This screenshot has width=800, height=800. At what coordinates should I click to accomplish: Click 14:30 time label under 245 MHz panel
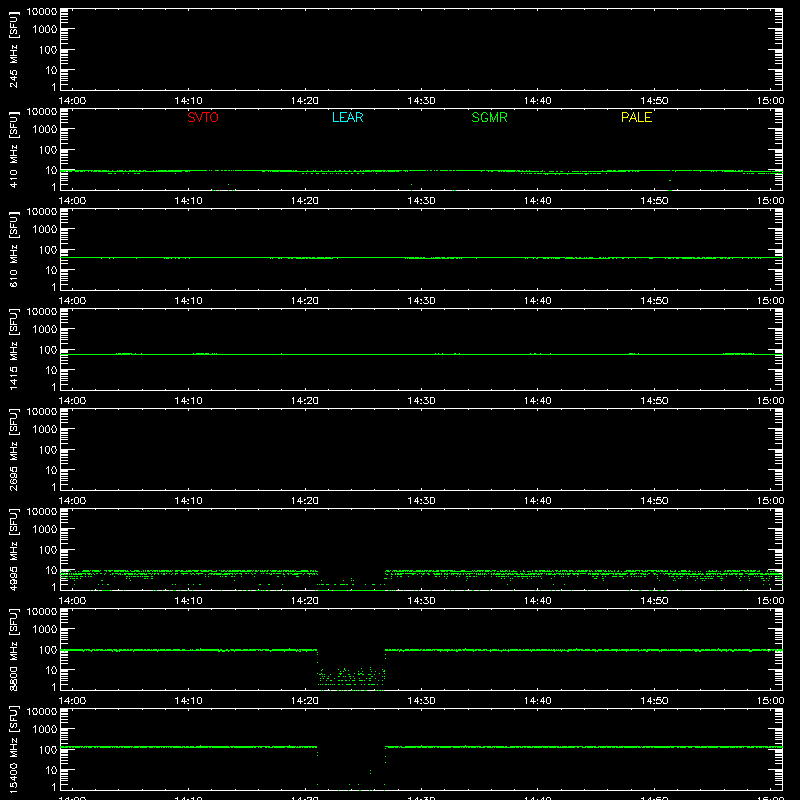[x=421, y=101]
